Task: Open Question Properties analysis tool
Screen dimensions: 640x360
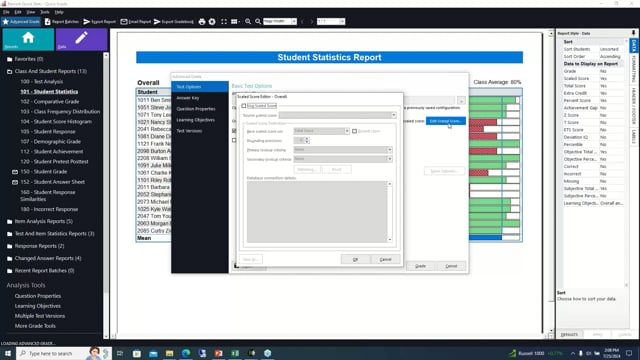Action: tap(38, 296)
